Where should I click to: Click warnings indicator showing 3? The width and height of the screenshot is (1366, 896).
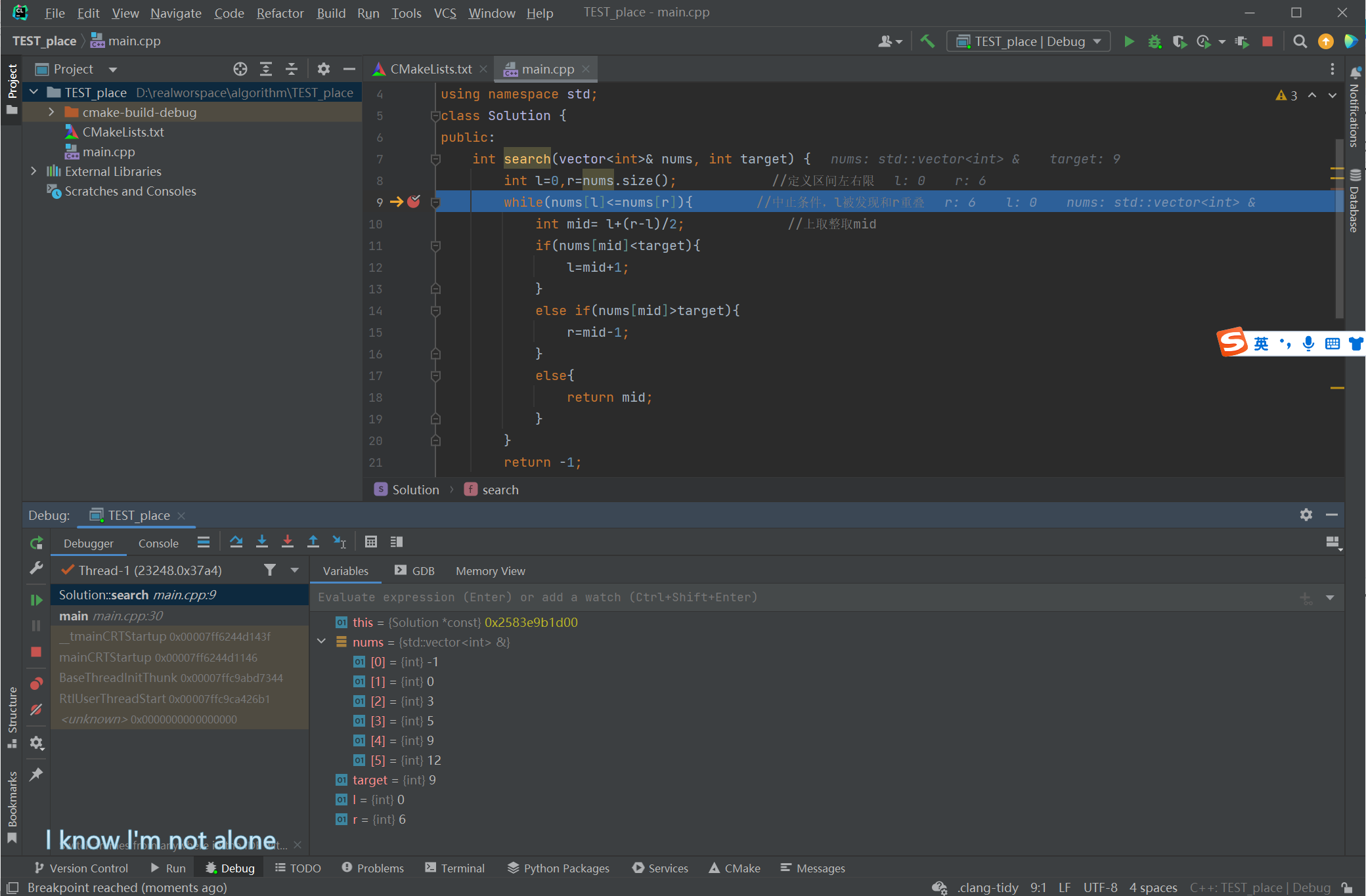[1287, 95]
